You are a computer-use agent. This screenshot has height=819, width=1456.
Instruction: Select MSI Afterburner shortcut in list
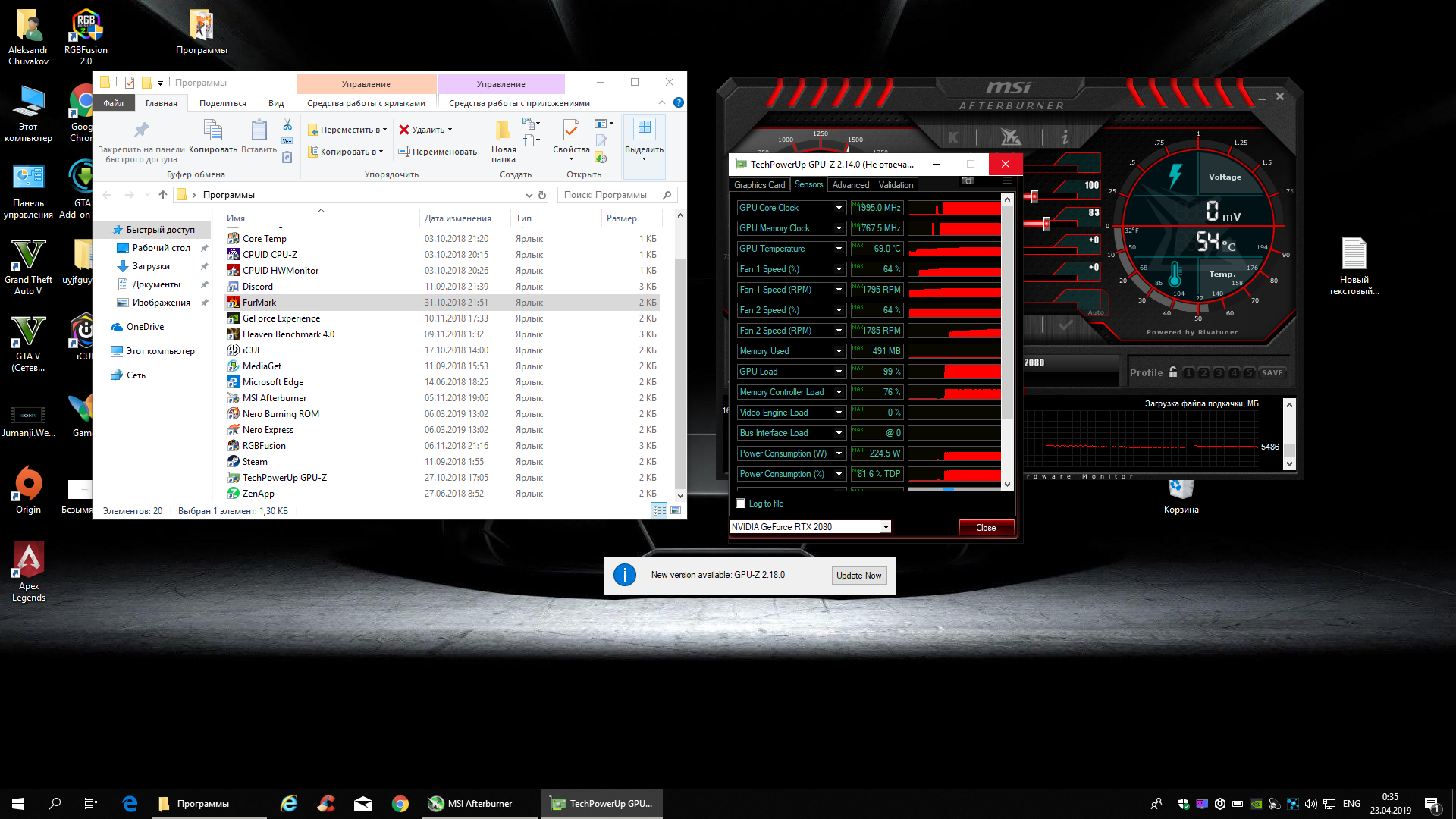tap(444, 398)
